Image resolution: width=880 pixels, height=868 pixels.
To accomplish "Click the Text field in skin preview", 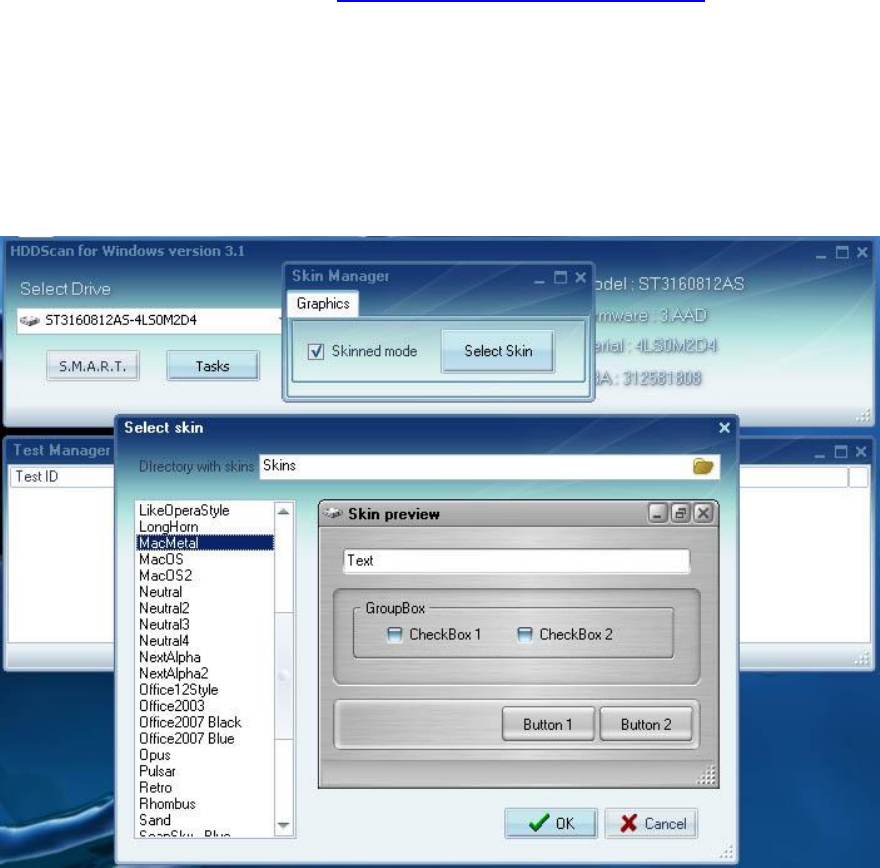I will click(x=516, y=561).
